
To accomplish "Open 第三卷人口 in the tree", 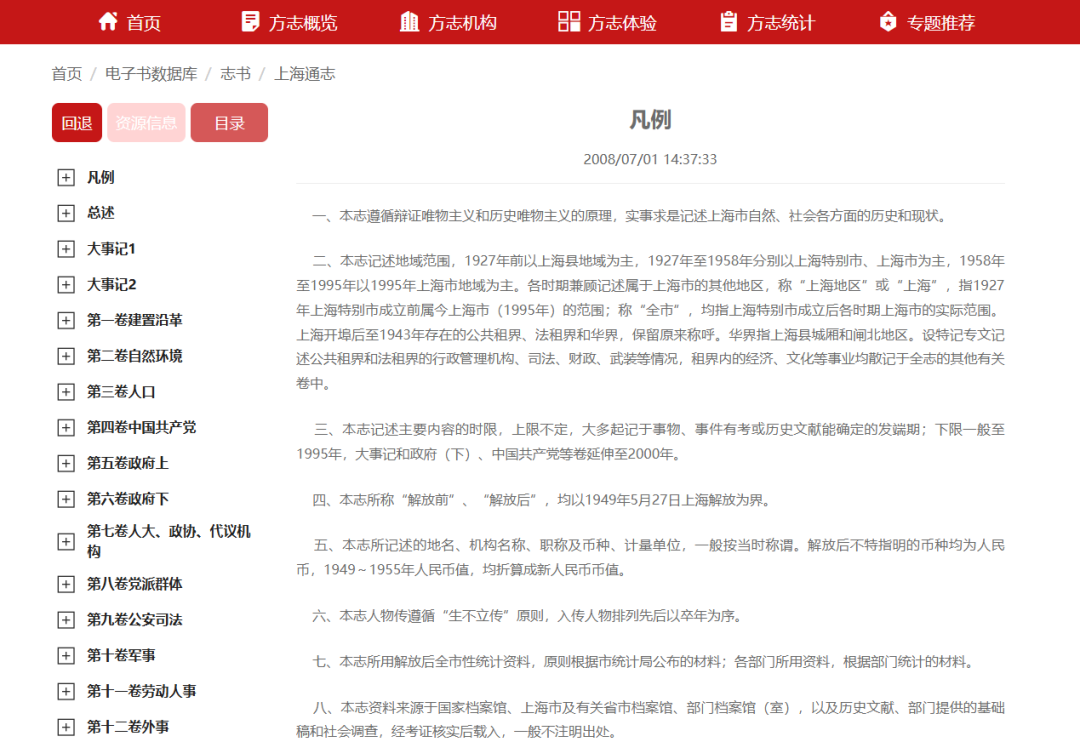I will [121, 393].
